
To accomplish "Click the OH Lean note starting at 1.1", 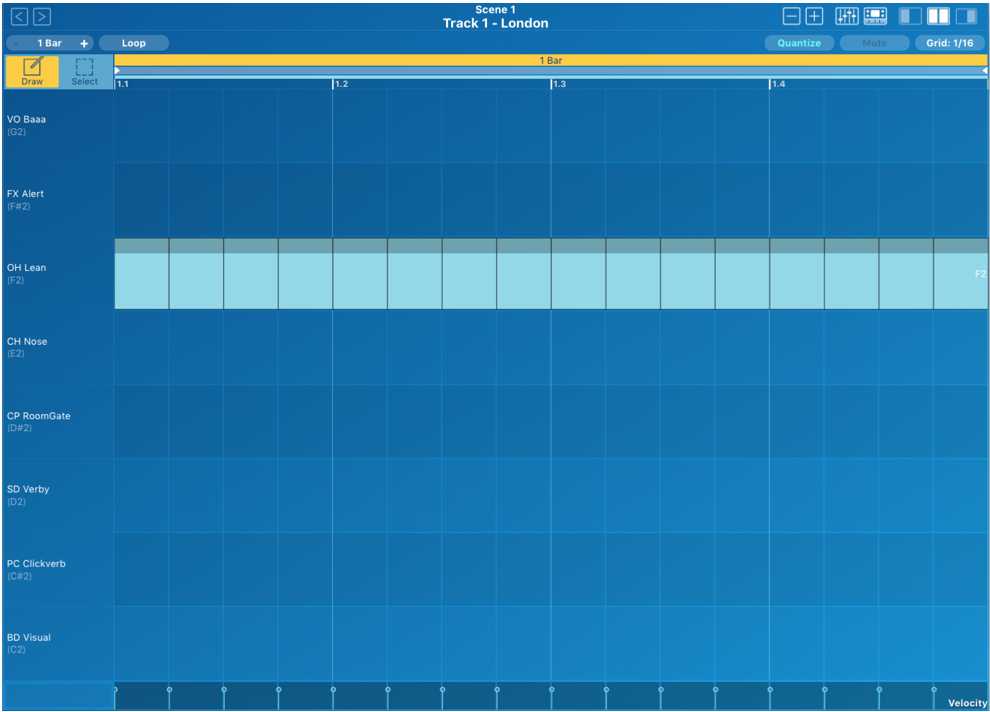I will click(x=141, y=273).
